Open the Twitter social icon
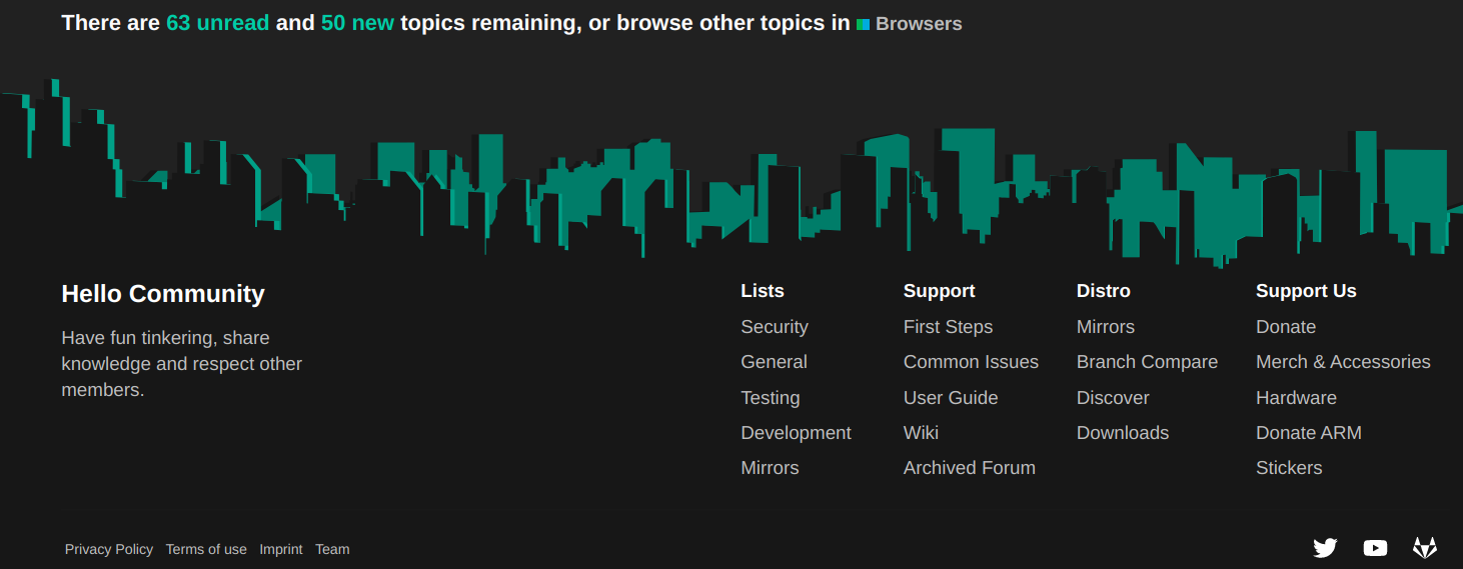Screen dimensions: 1463x569 pyautogui.click(x=1325, y=548)
